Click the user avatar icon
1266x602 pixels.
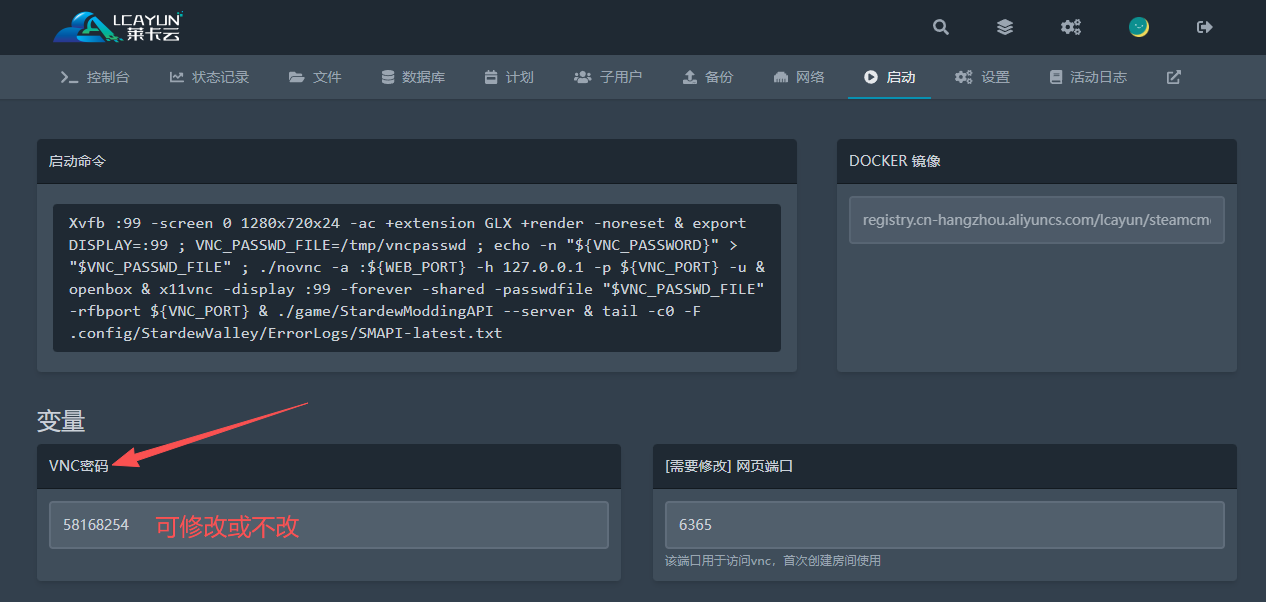(x=1138, y=27)
